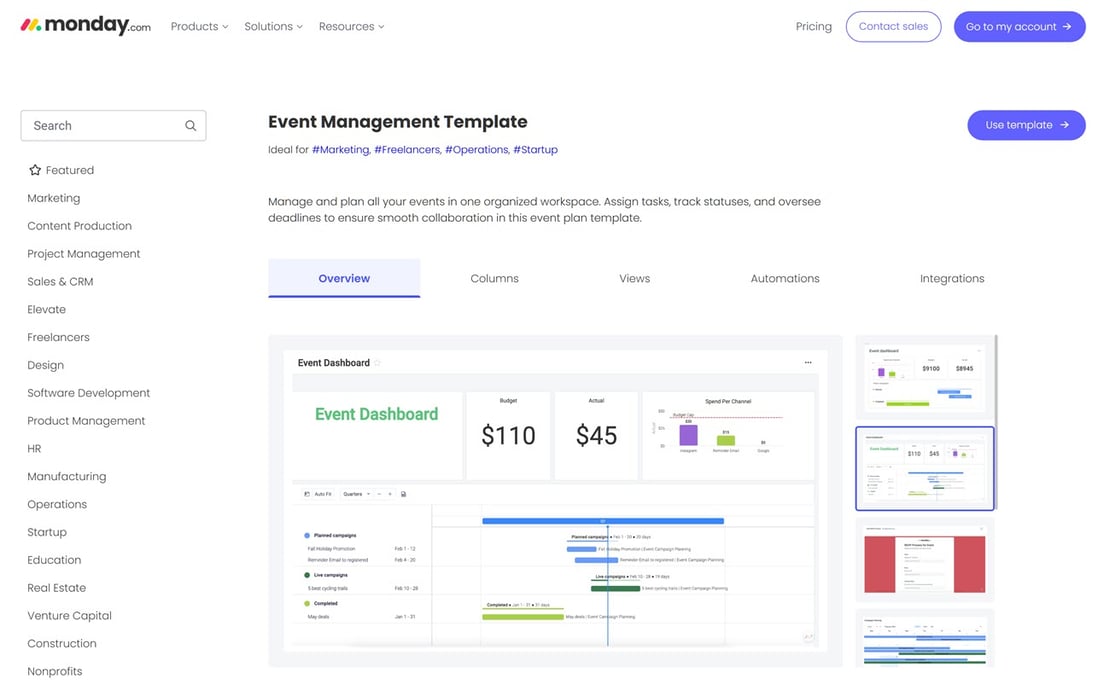Select Project Management category

click(84, 253)
